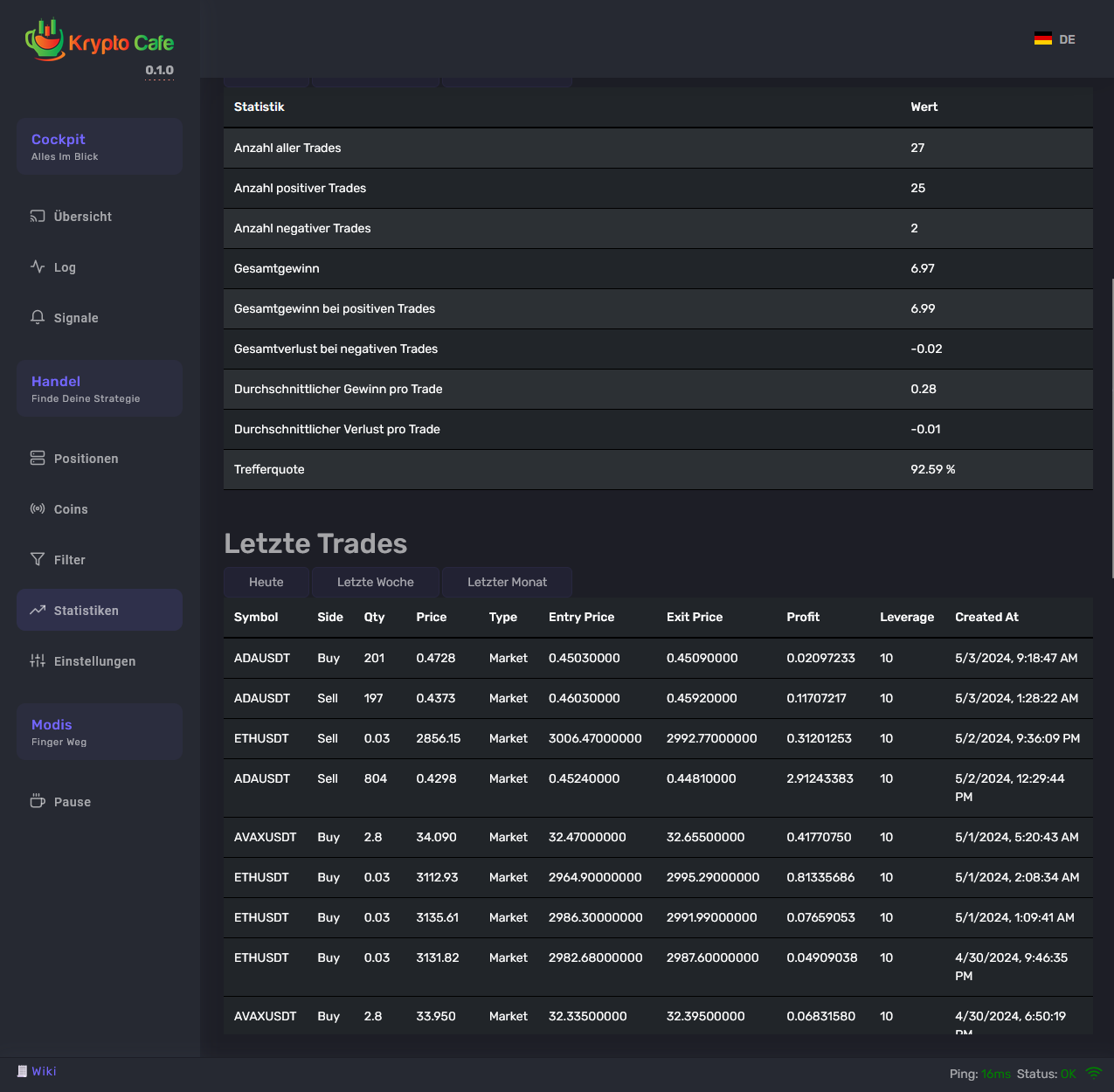Open Übersicht via its cast icon
The width and height of the screenshot is (1114, 1092).
pos(38,217)
